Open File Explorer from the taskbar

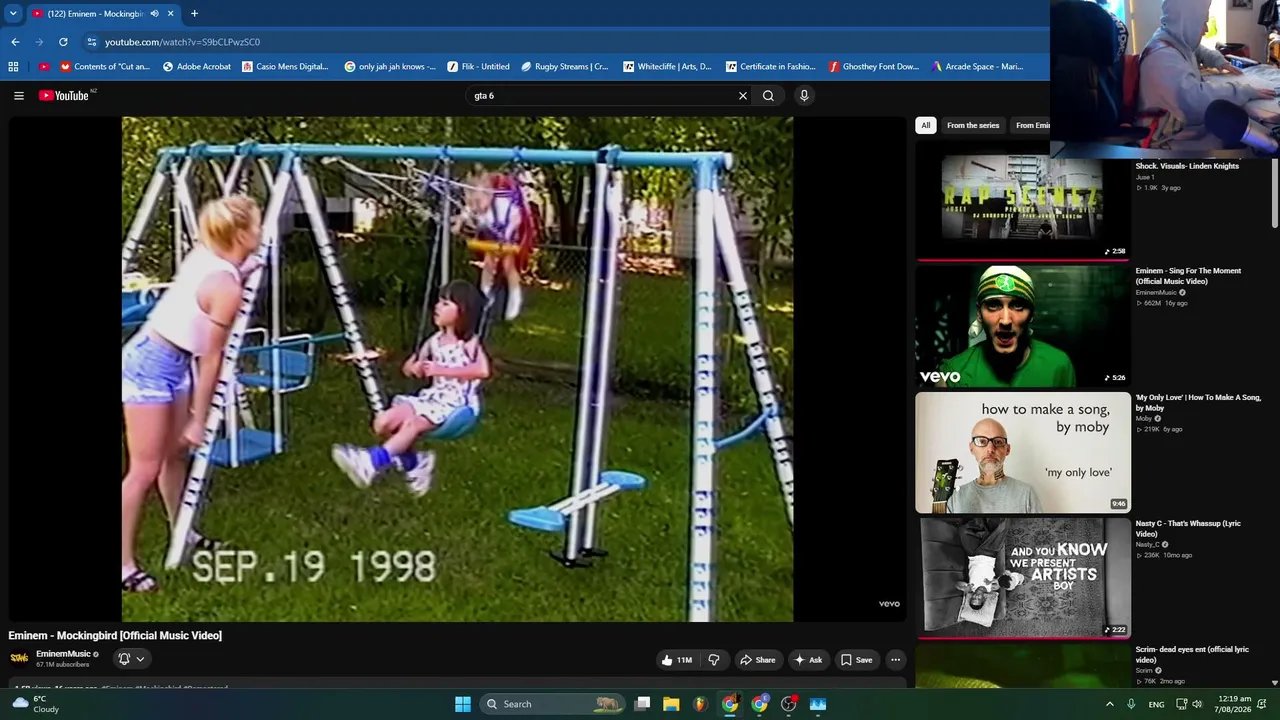pos(671,704)
